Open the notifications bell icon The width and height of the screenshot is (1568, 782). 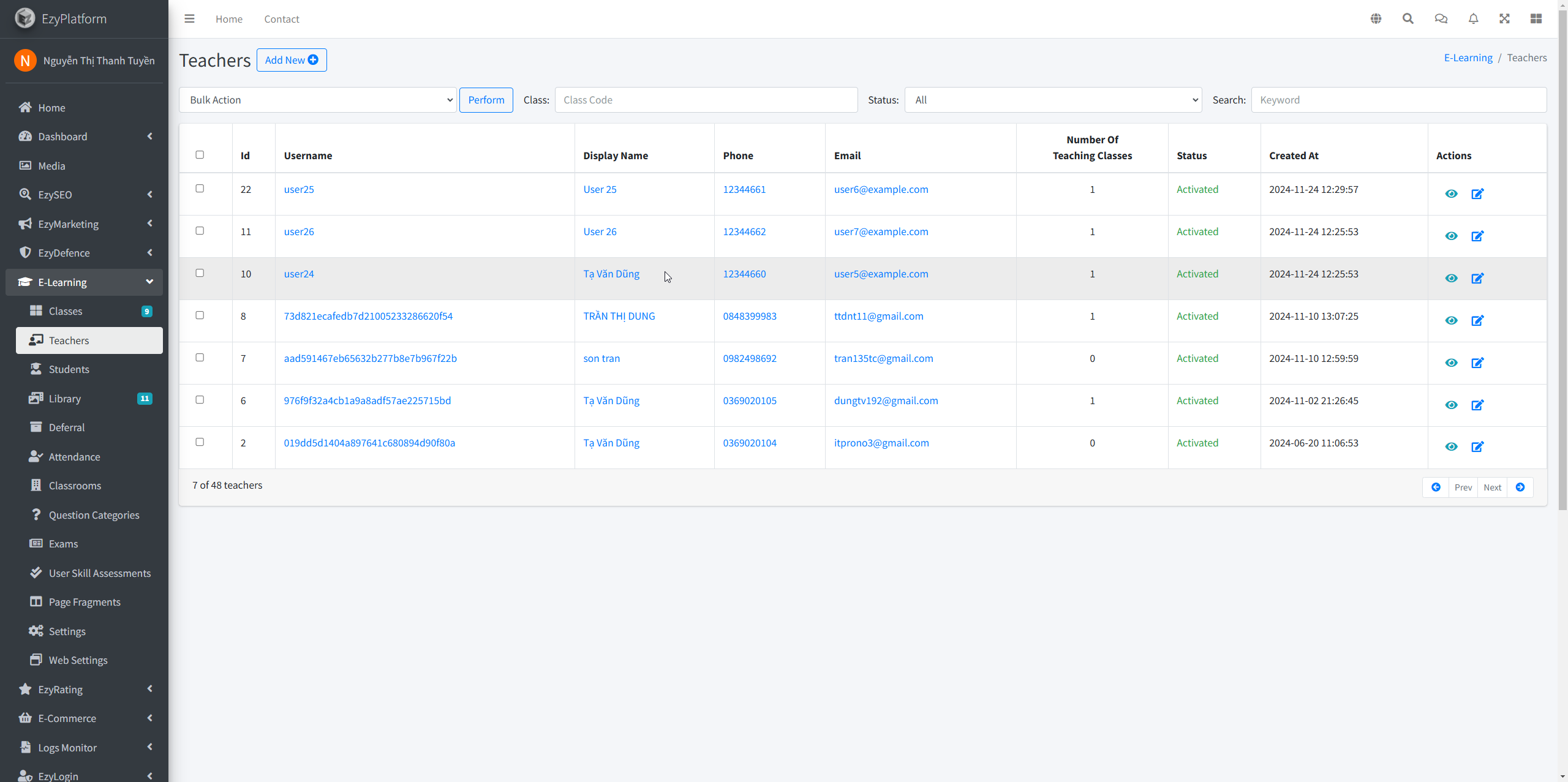1473,19
